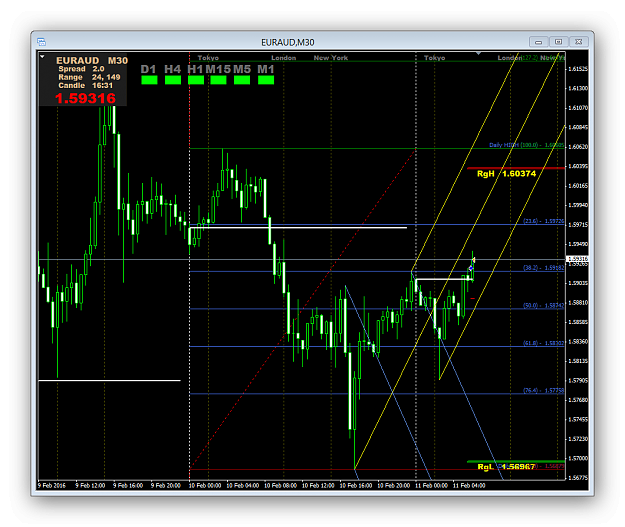Maximize the EURAUD,M30 chart window

(x=558, y=42)
